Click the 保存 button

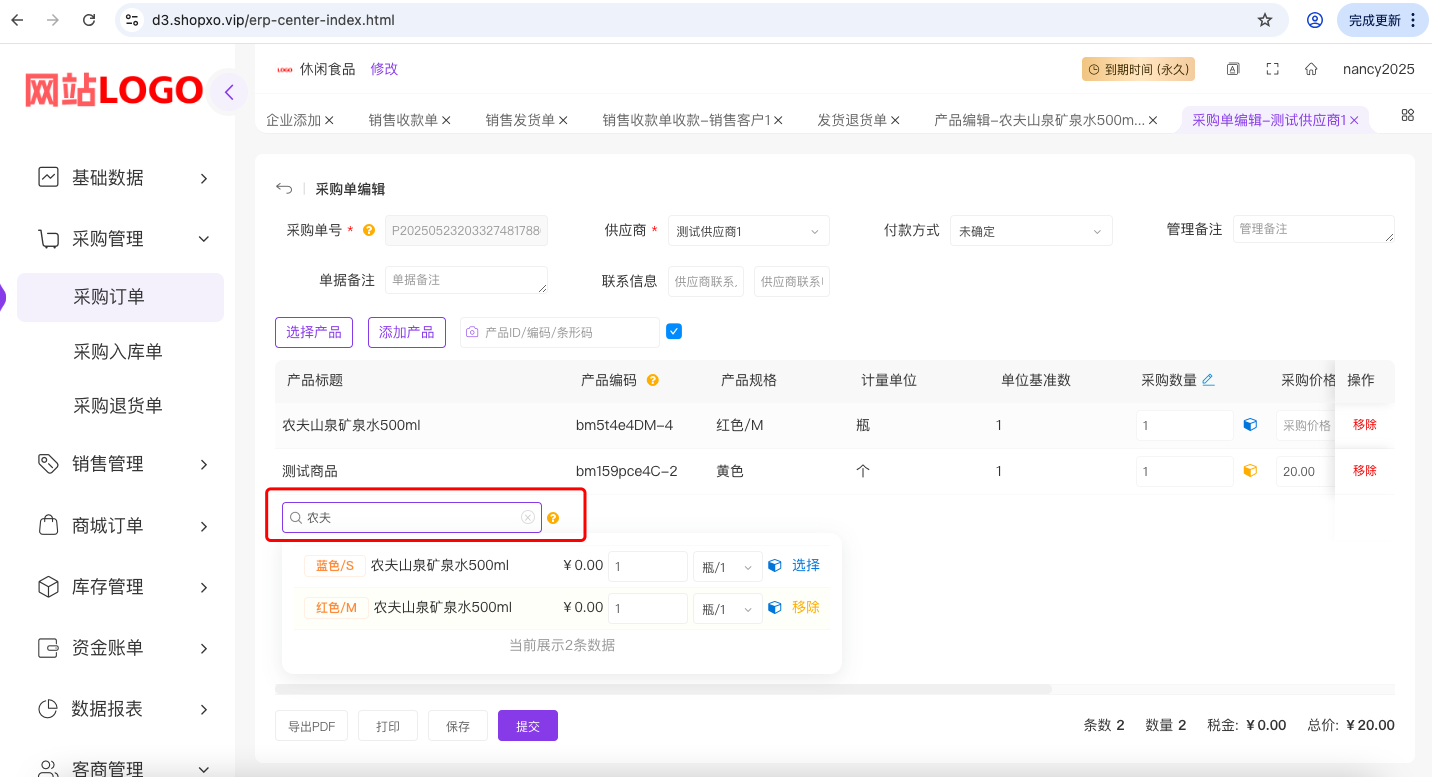[458, 726]
